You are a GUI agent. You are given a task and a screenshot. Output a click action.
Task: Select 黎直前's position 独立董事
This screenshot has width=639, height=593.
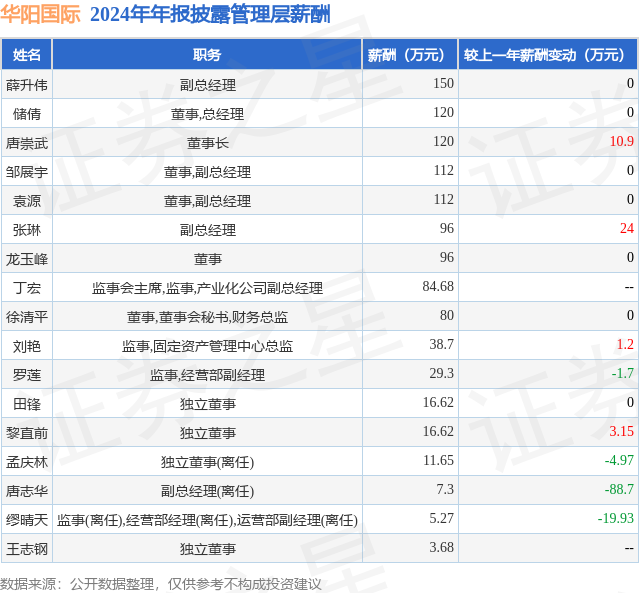coord(208,433)
